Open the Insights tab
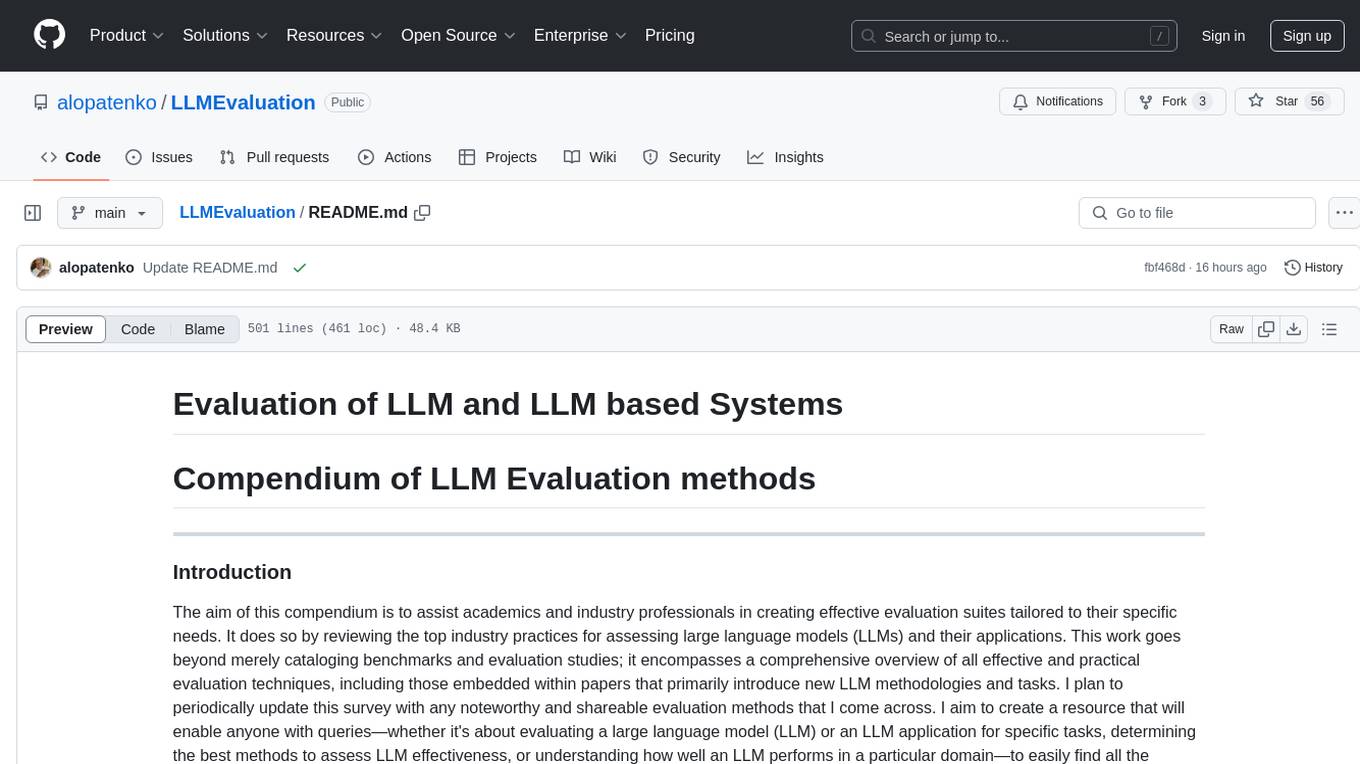 tap(785, 157)
